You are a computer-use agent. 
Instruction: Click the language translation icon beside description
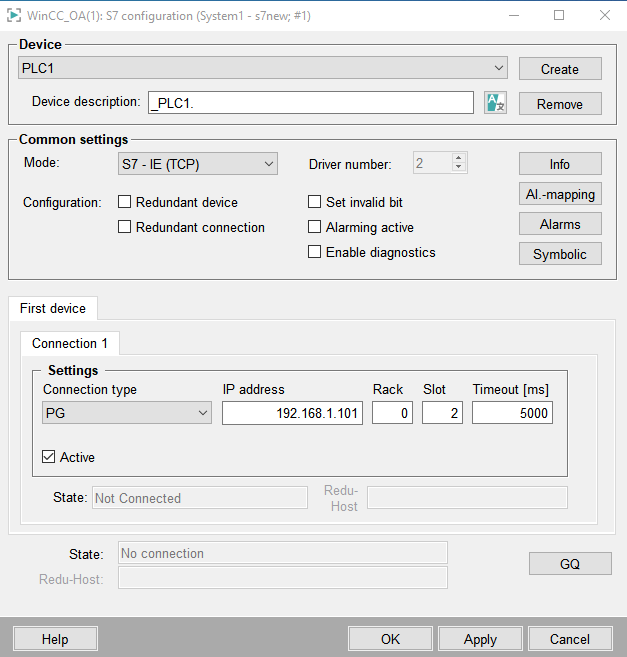click(x=495, y=103)
